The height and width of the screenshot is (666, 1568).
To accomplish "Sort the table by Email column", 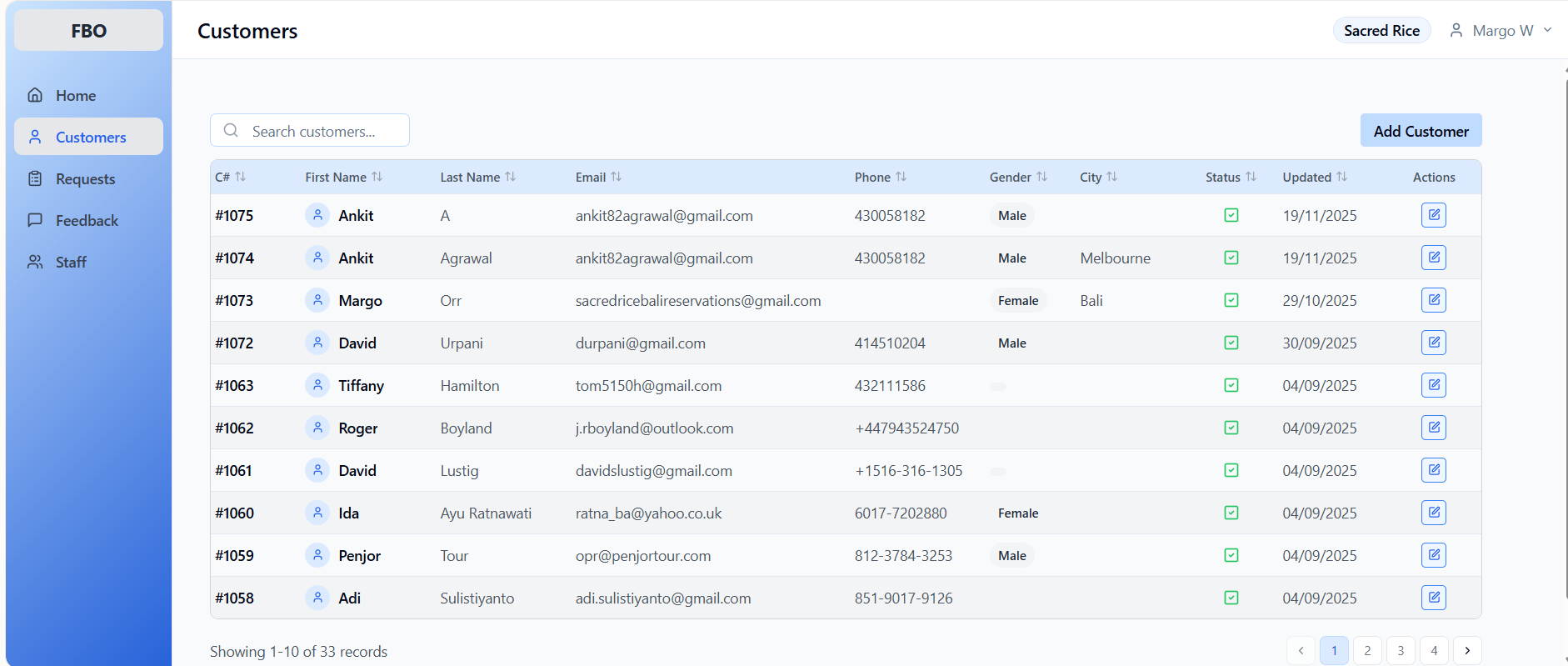I will (x=599, y=177).
